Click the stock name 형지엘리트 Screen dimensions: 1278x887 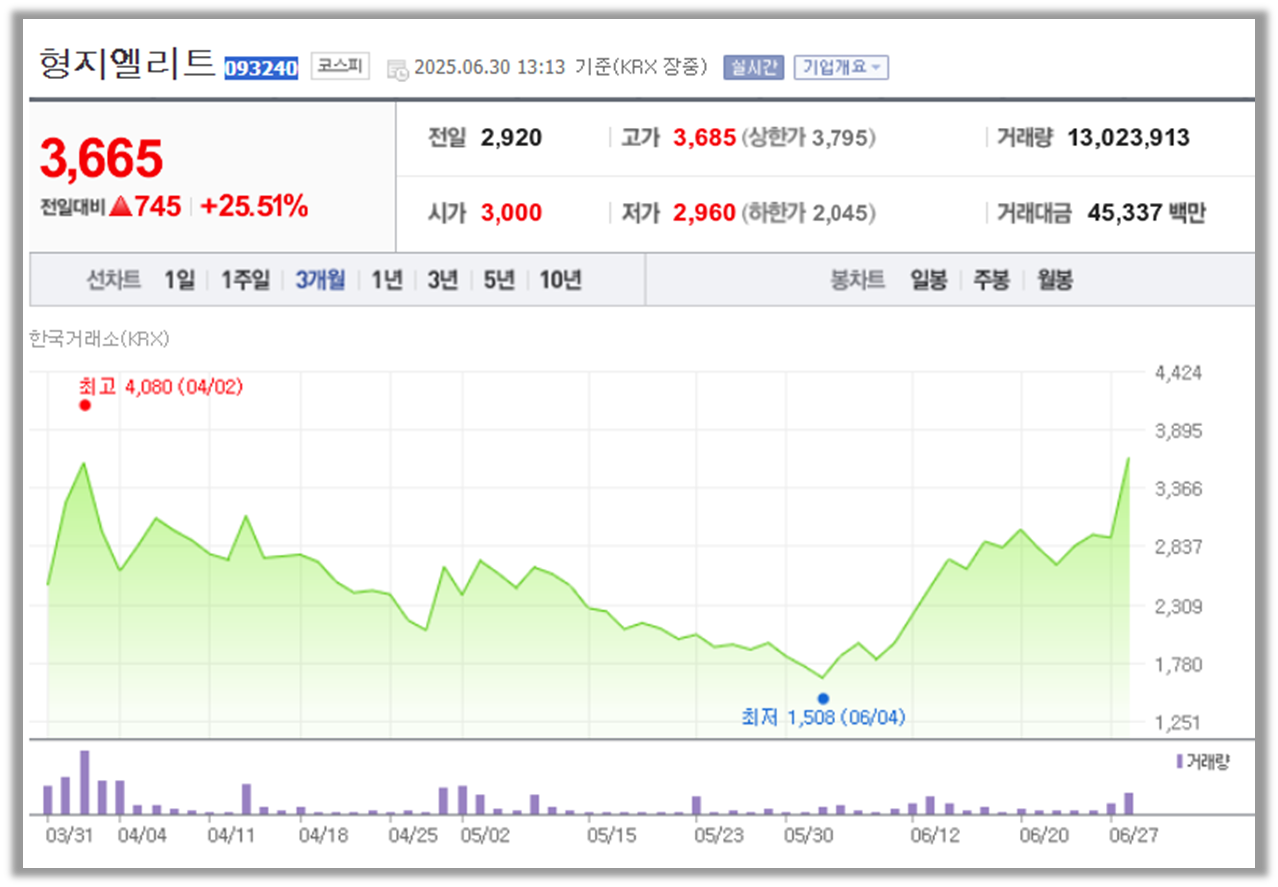(128, 63)
